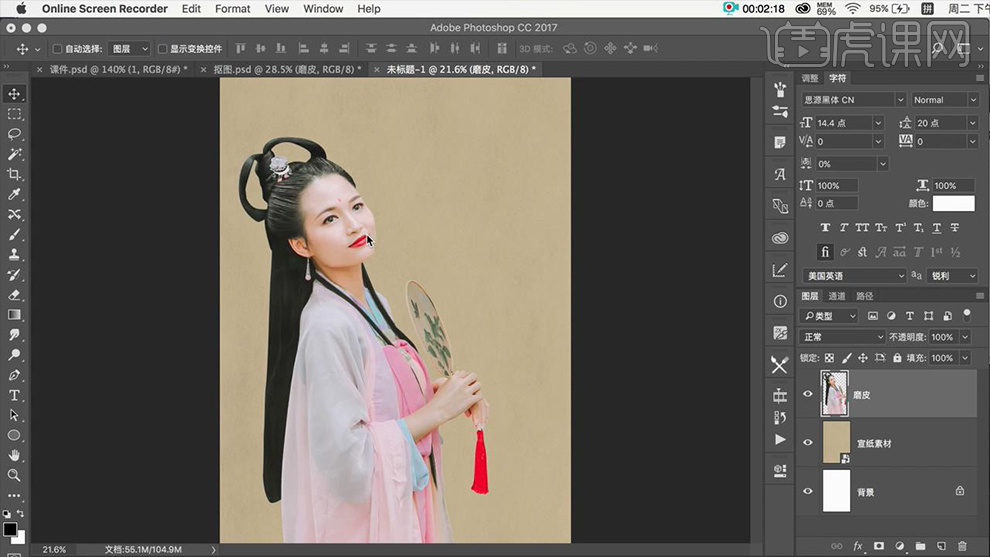Select the Crop tool
Screen dimensions: 990x557
coord(14,174)
